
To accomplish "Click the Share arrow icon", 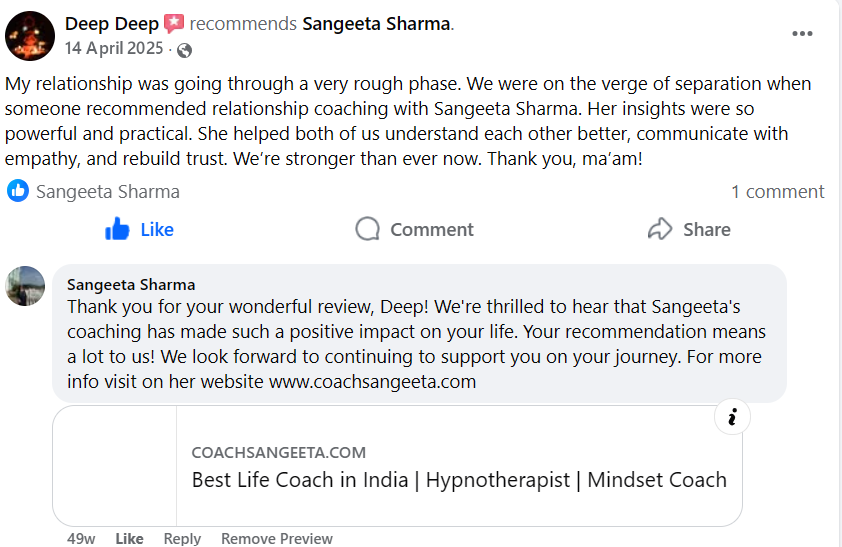I will (660, 230).
